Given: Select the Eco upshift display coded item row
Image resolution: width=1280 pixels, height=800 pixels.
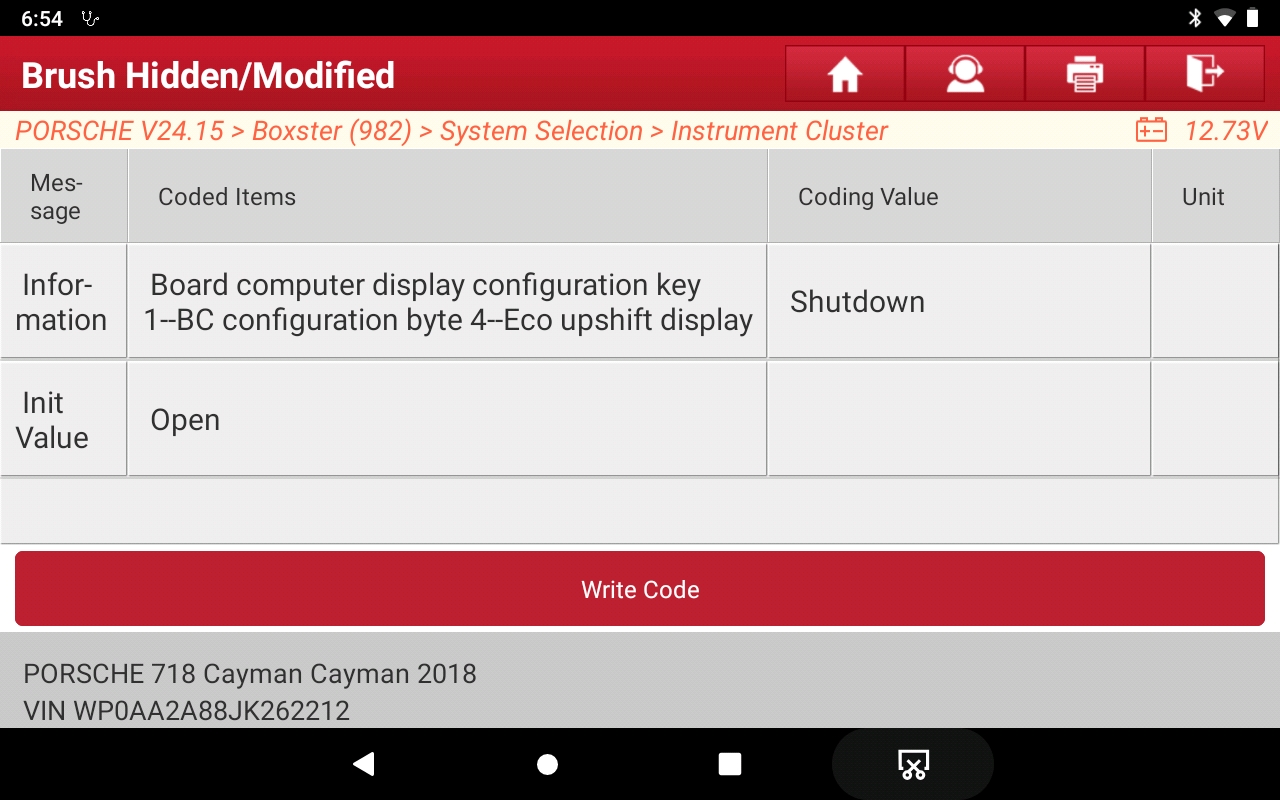Looking at the screenshot, I should click(x=446, y=301).
